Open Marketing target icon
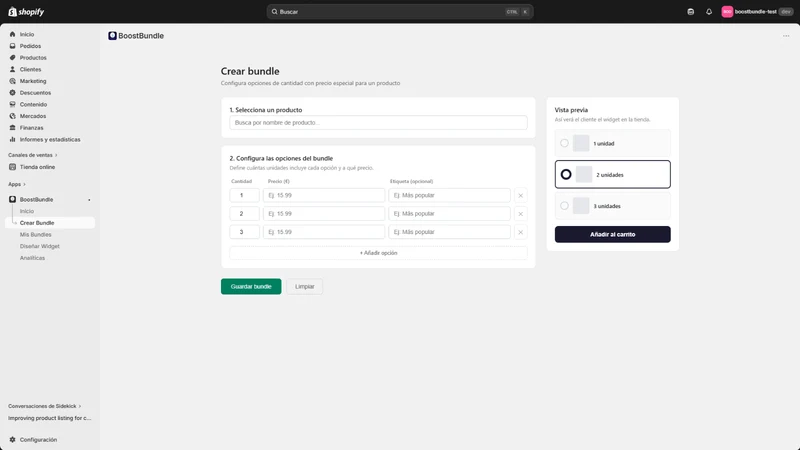 tap(12, 81)
